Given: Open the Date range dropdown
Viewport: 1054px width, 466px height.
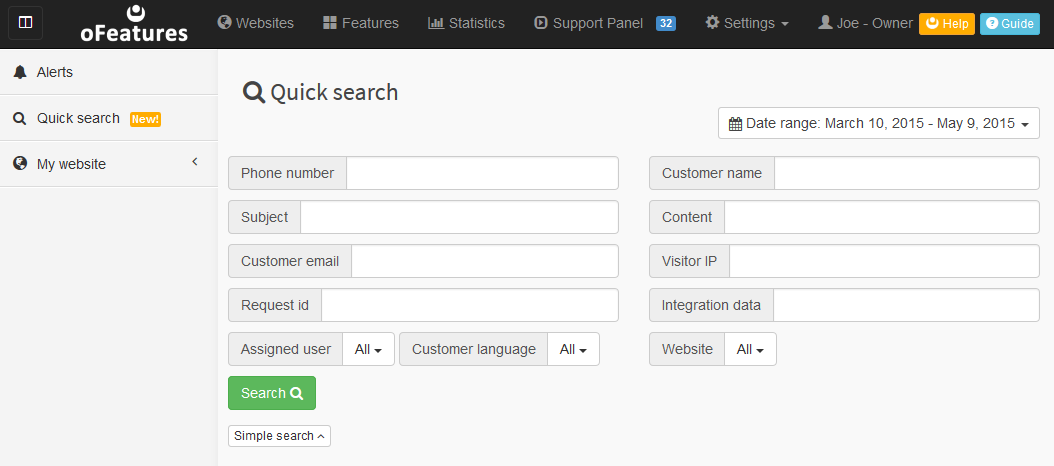Looking at the screenshot, I should pyautogui.click(x=879, y=123).
